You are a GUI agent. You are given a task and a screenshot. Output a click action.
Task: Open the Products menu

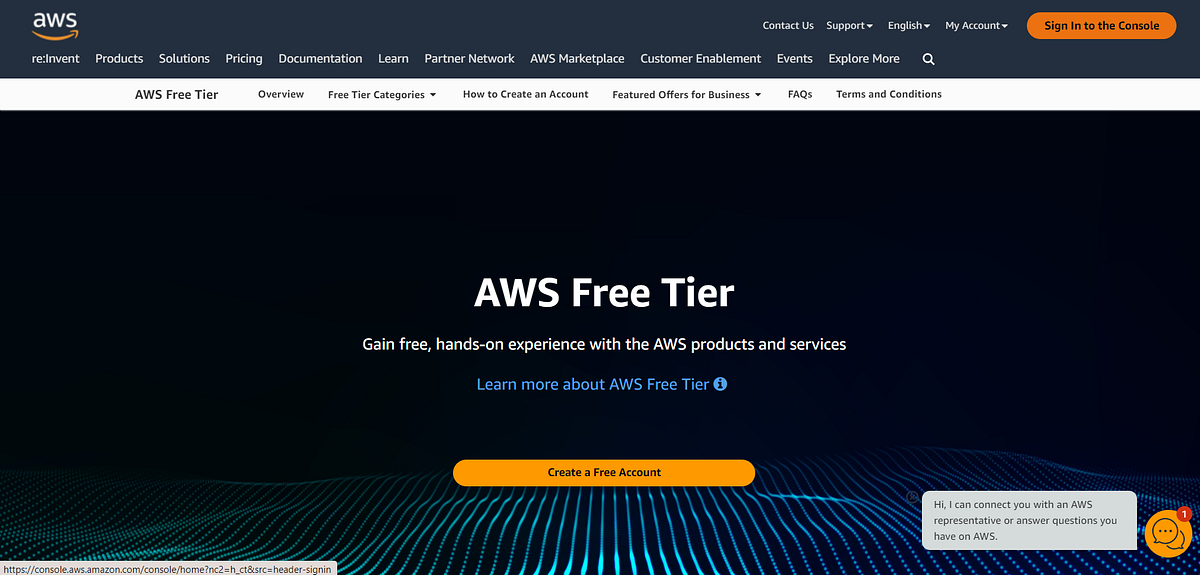point(119,59)
